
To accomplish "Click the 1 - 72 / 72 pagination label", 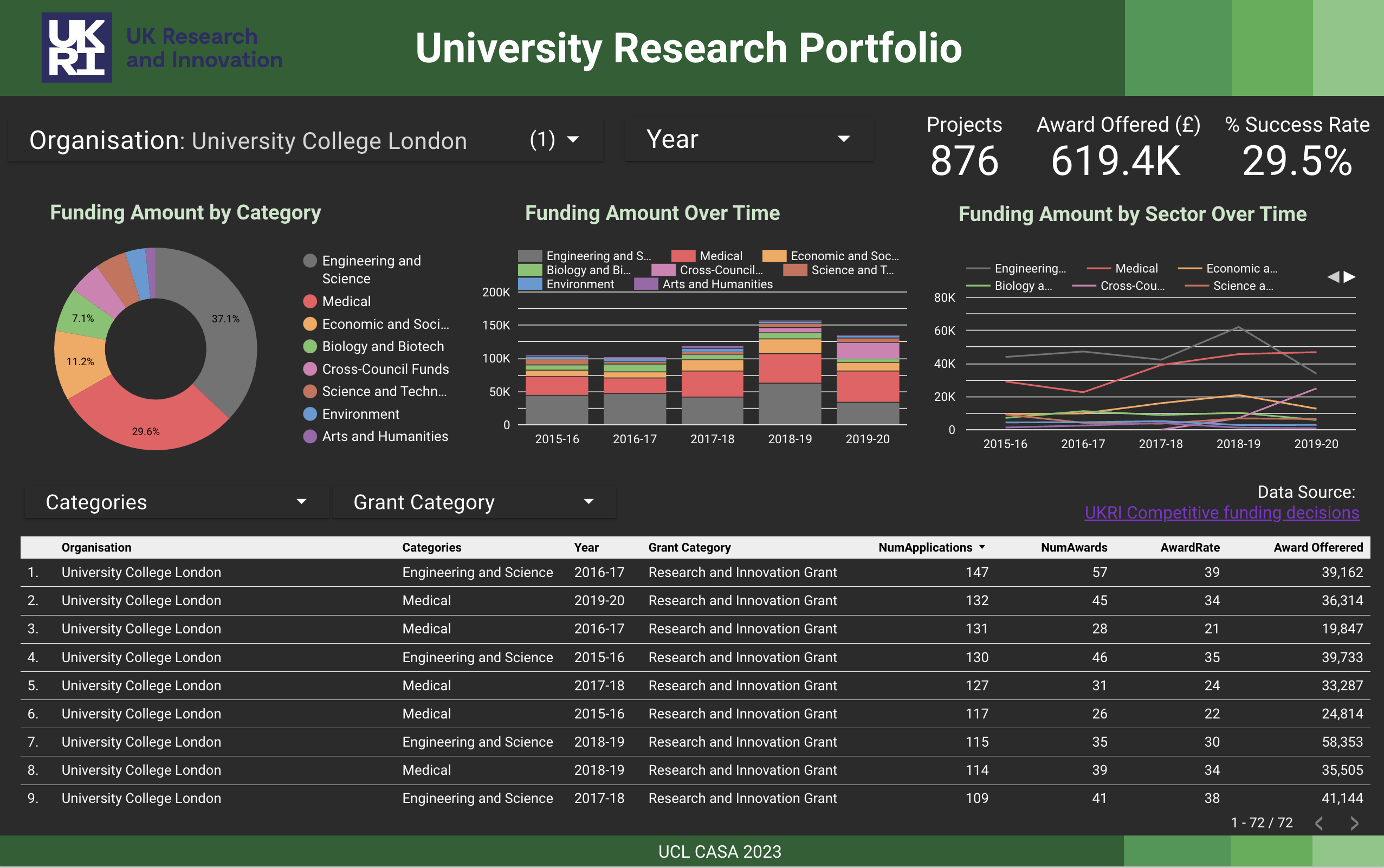I will [x=1262, y=822].
